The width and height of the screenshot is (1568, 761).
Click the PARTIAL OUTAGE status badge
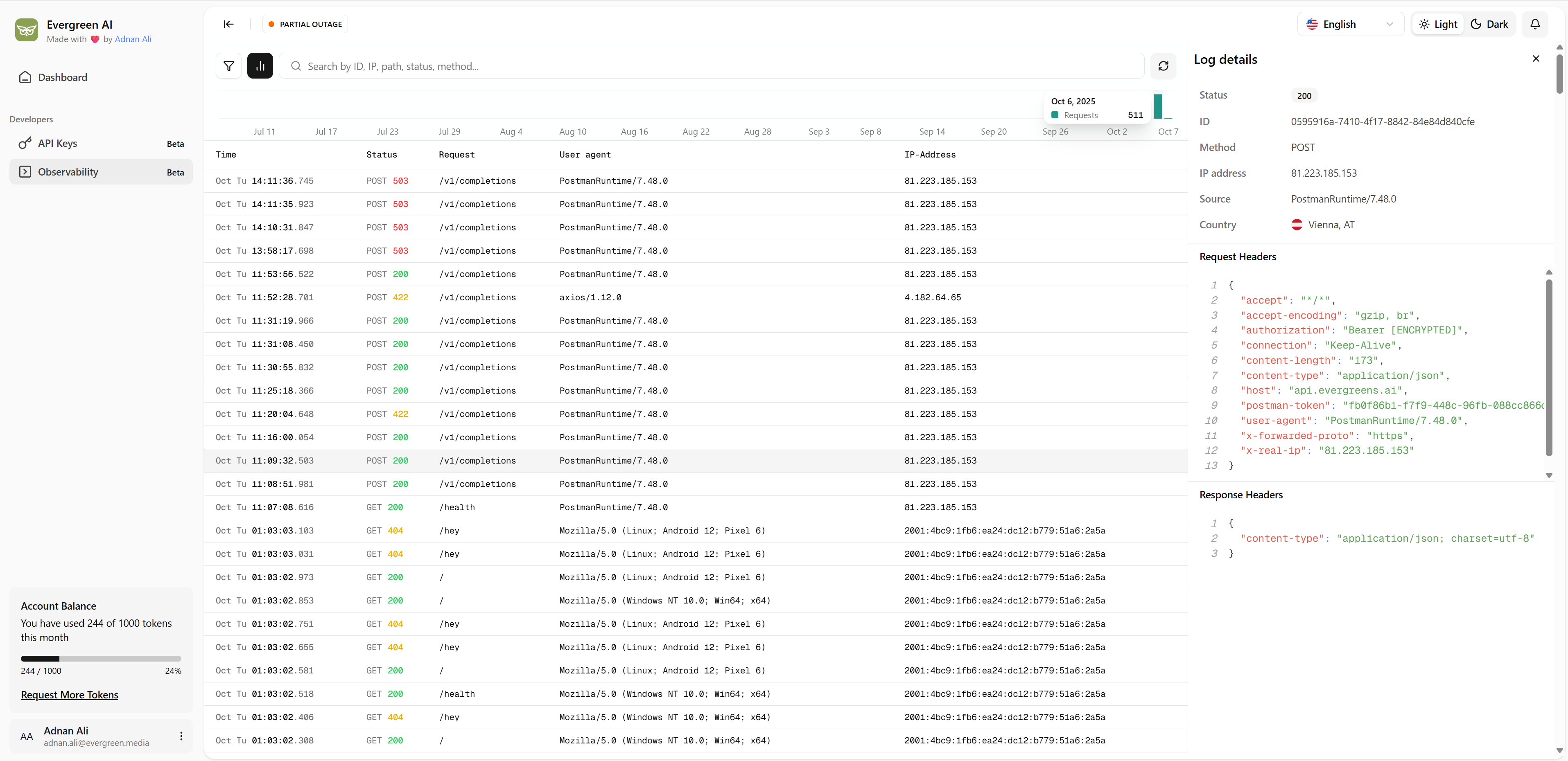305,24
